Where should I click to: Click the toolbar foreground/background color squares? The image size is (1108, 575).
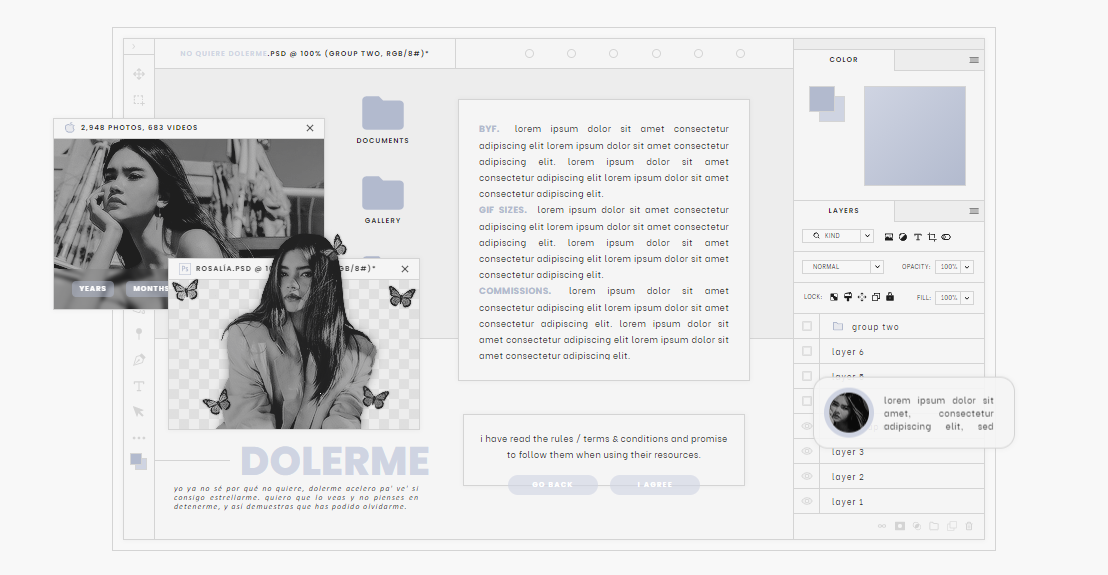(x=139, y=462)
